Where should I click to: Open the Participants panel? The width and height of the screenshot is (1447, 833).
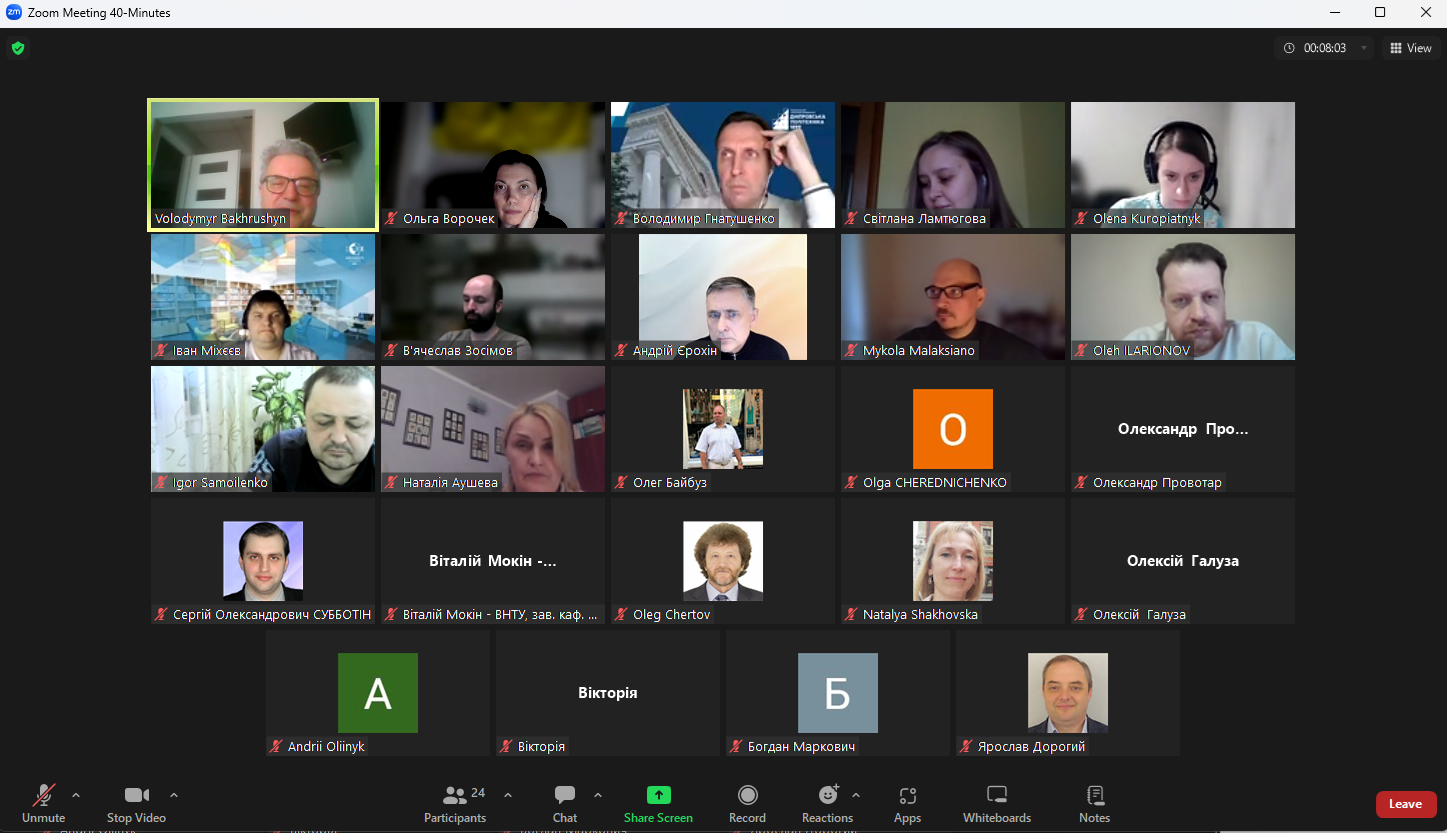point(455,803)
